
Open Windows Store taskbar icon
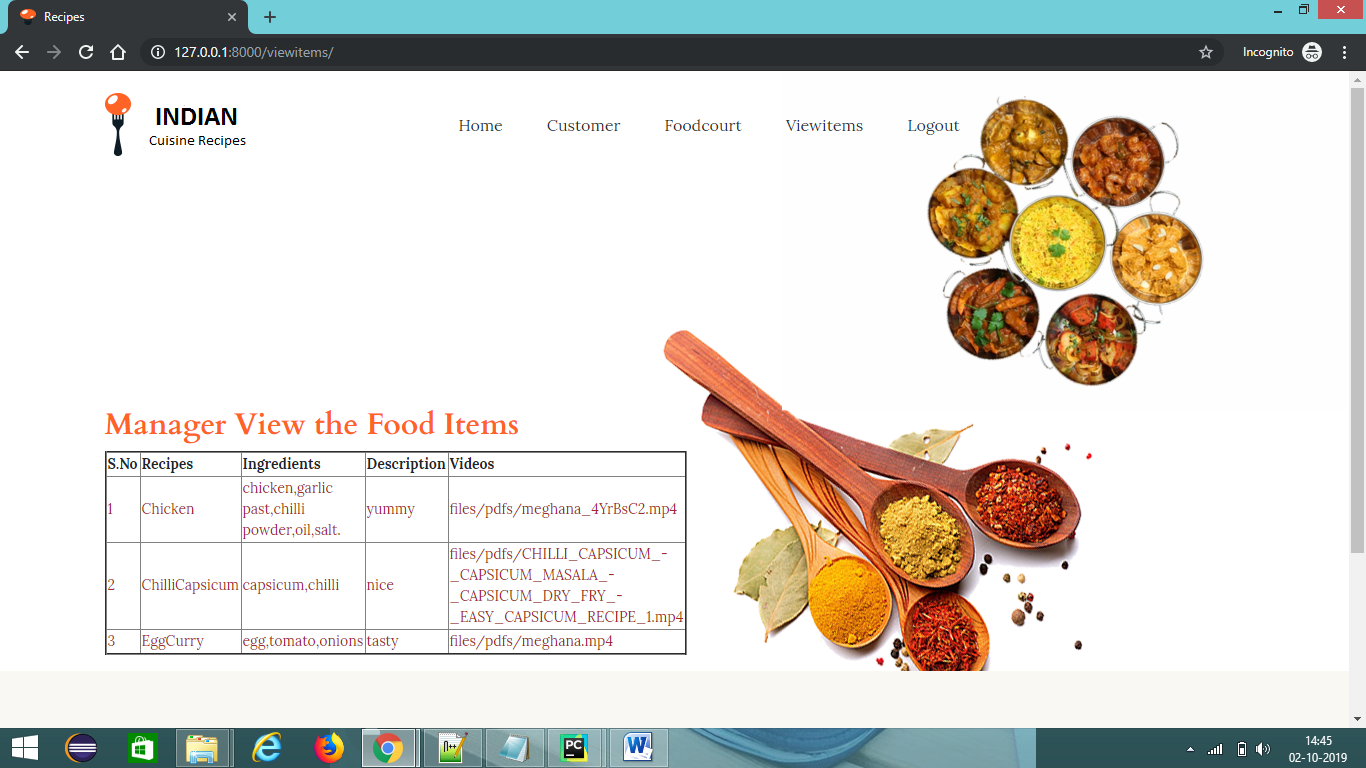tap(142, 748)
